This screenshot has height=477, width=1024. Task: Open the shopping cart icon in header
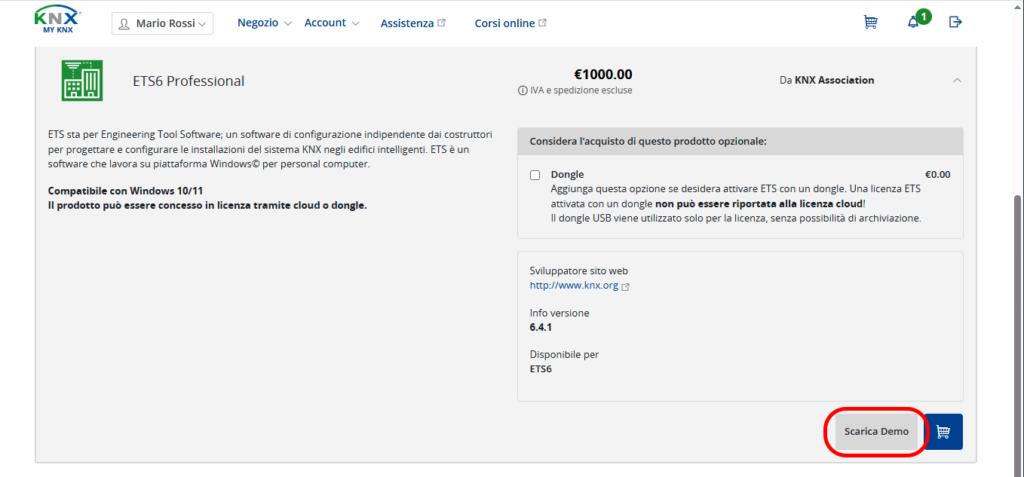[870, 22]
